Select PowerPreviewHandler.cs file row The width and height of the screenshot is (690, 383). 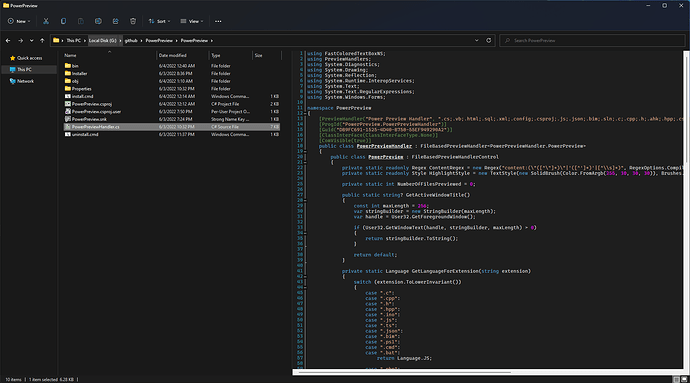click(172, 127)
